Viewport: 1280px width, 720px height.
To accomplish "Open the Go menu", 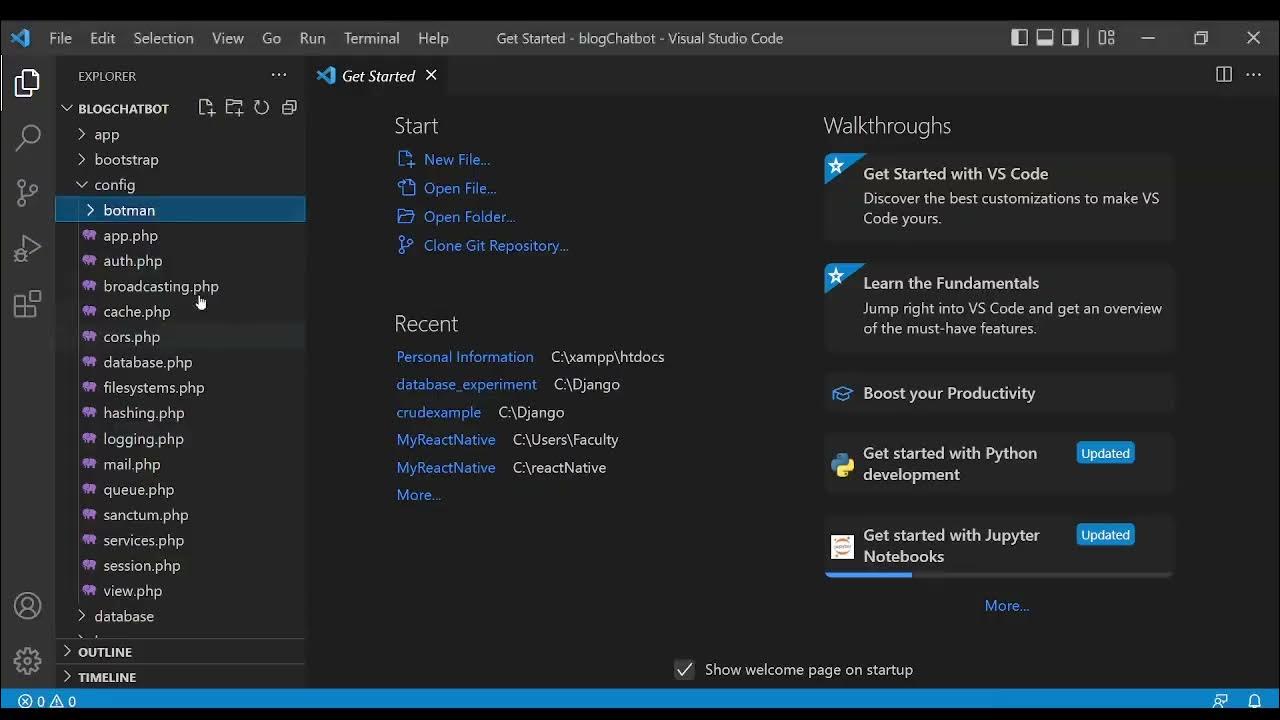I will click(272, 38).
